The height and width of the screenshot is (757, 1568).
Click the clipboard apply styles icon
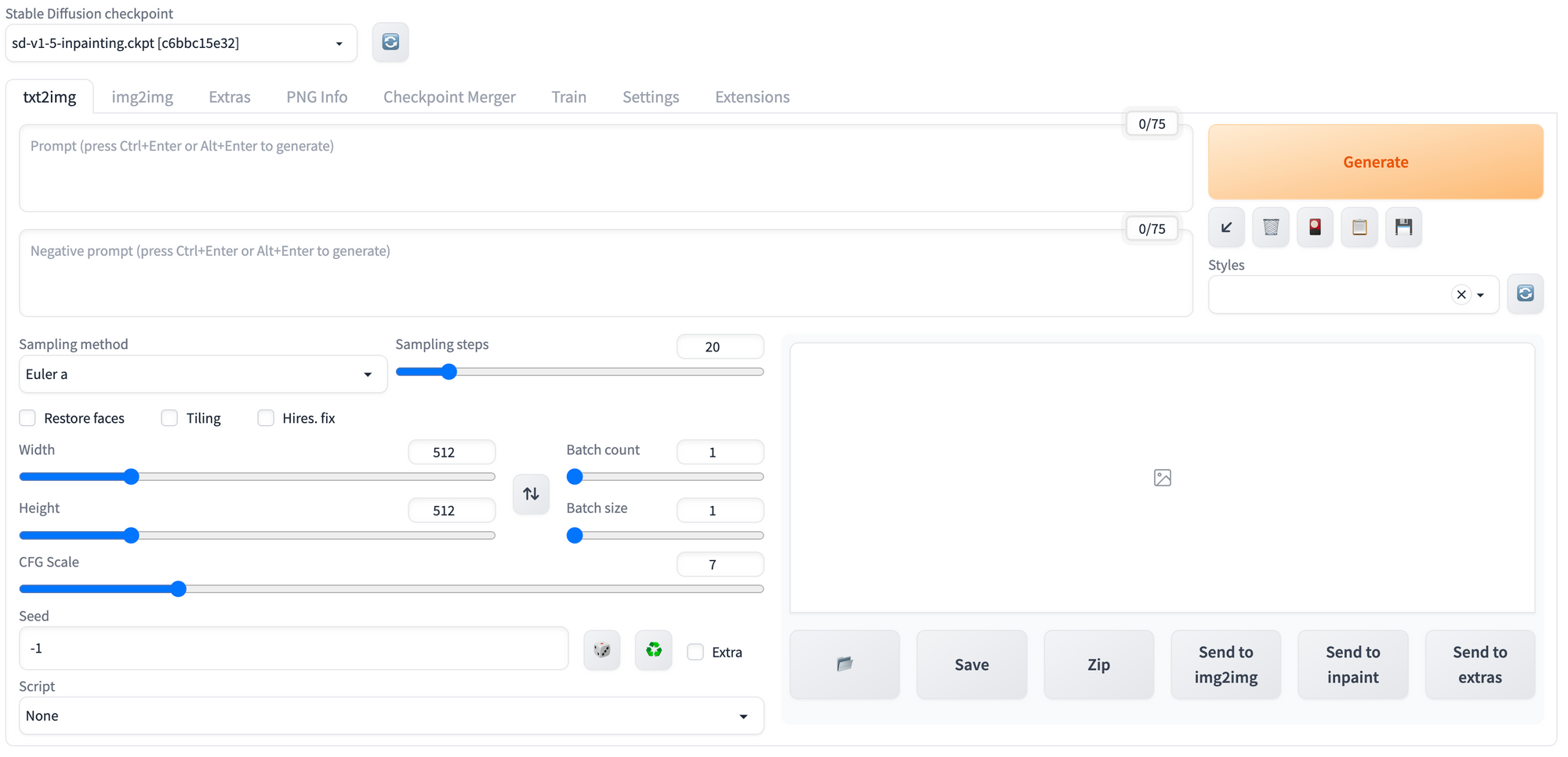[1359, 227]
